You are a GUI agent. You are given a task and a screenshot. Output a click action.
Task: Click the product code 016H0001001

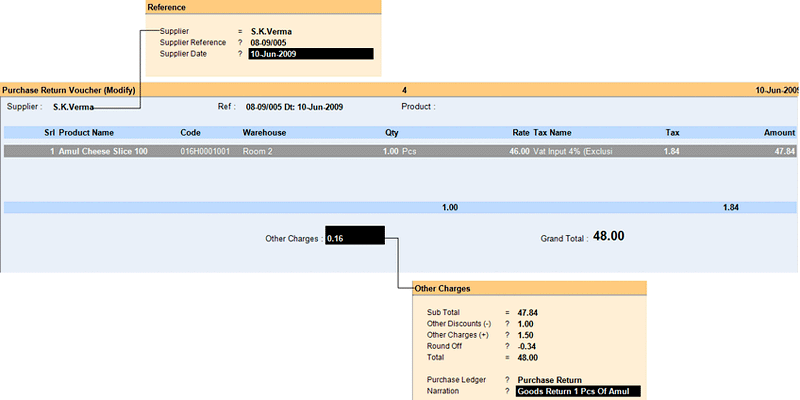point(205,151)
